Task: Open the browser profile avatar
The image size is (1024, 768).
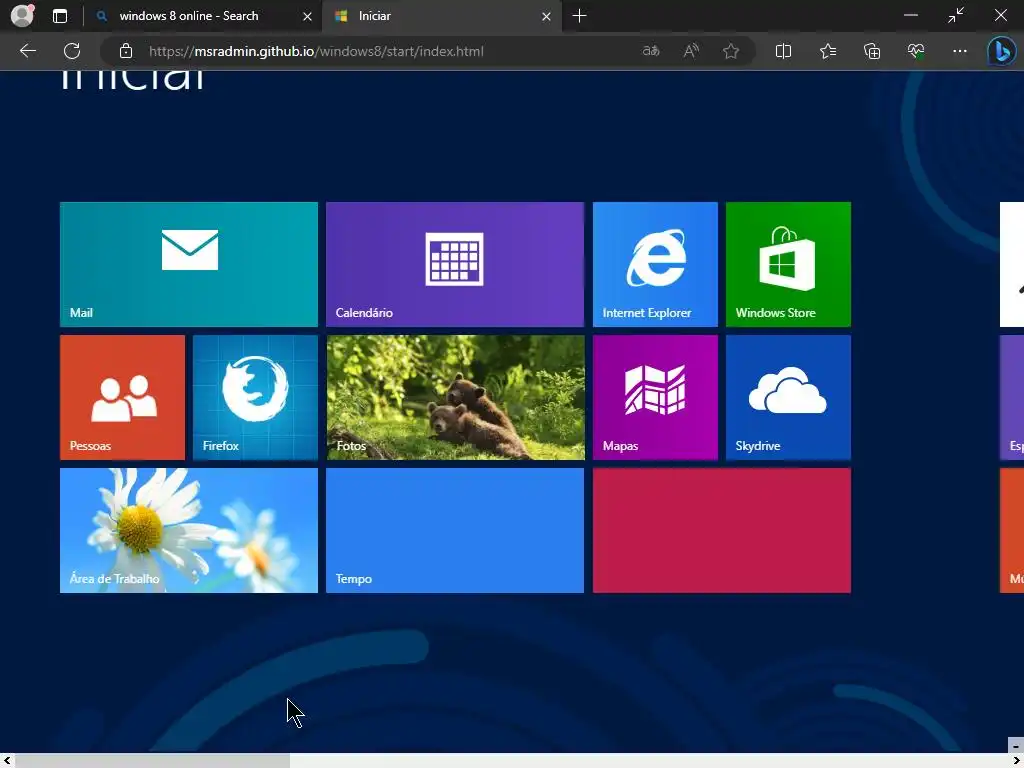Action: click(22, 16)
